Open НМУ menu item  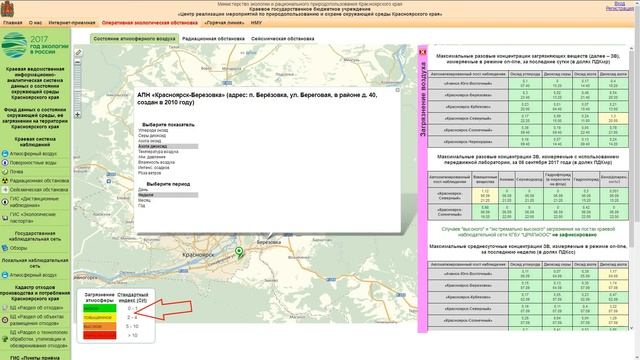(256, 23)
